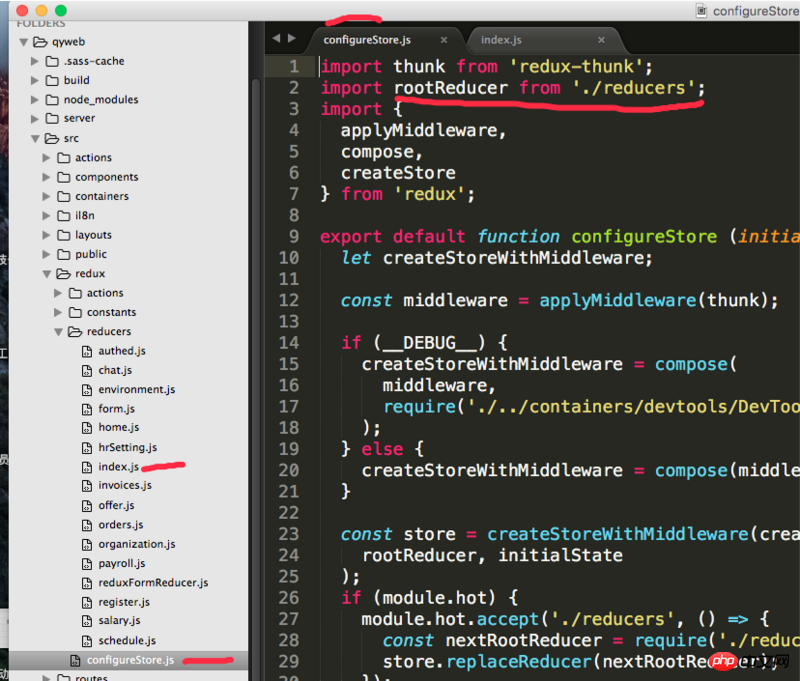This screenshot has height=681, width=800.
Task: Close the configureStore.js tab
Action: 444,40
